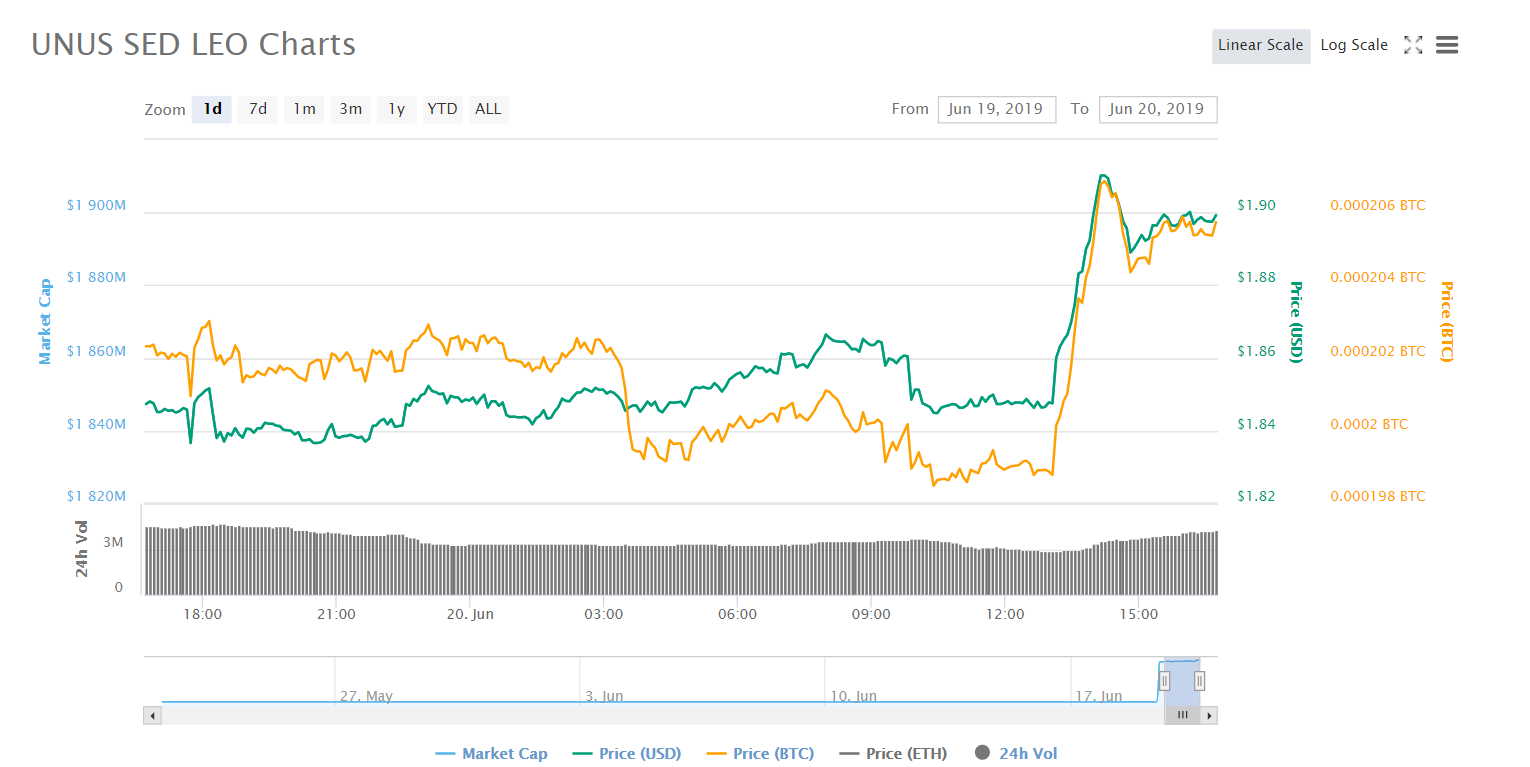Click the 20. Jun time axis label

tap(470, 615)
